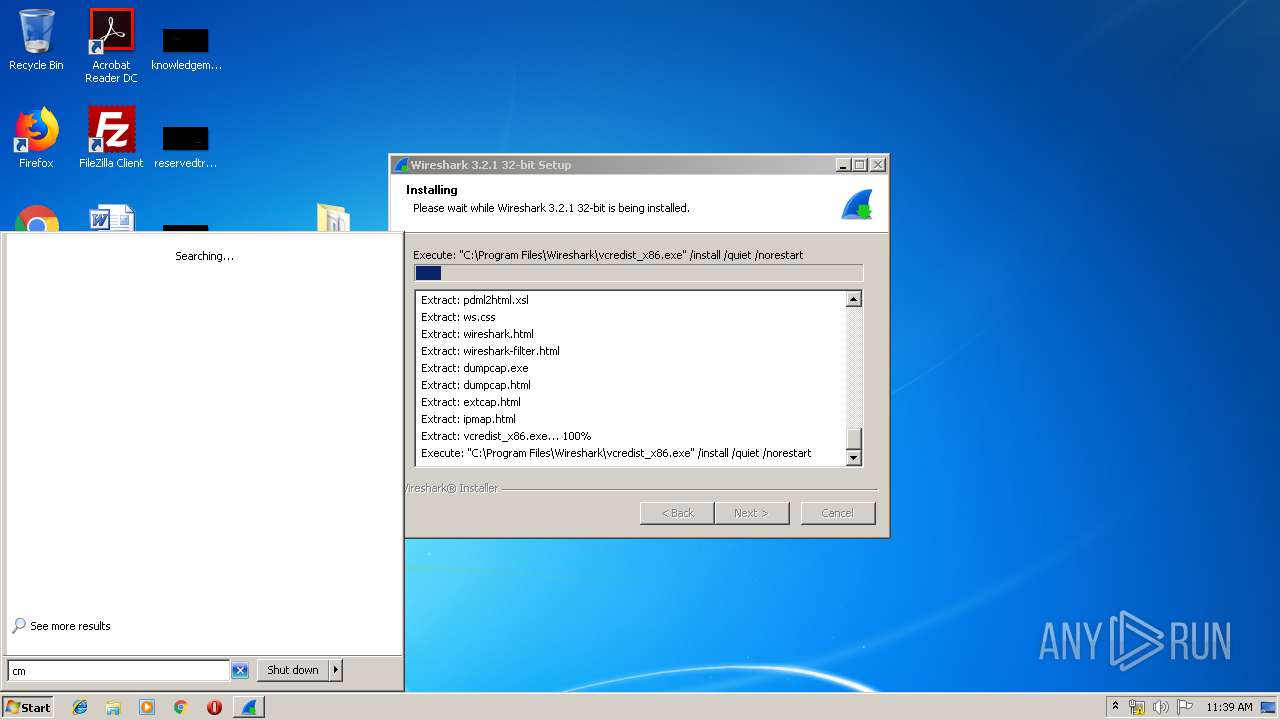Click the Wireshark 3.2.1 32-bit Setup title bar
This screenshot has height=720, width=1280.
pyautogui.click(x=638, y=165)
